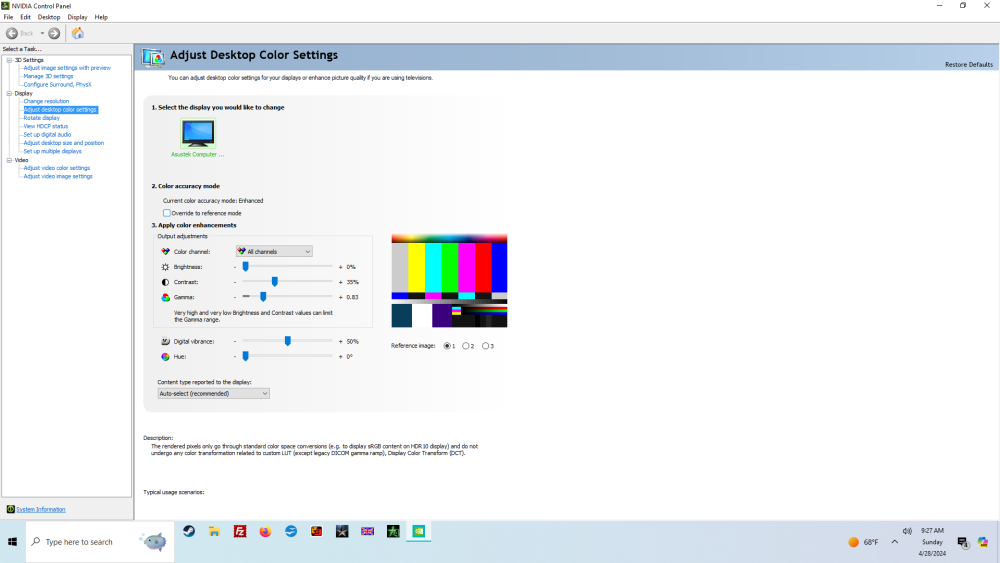The image size is (1000, 563).
Task: Select reference image 3 radio button
Action: click(x=486, y=346)
